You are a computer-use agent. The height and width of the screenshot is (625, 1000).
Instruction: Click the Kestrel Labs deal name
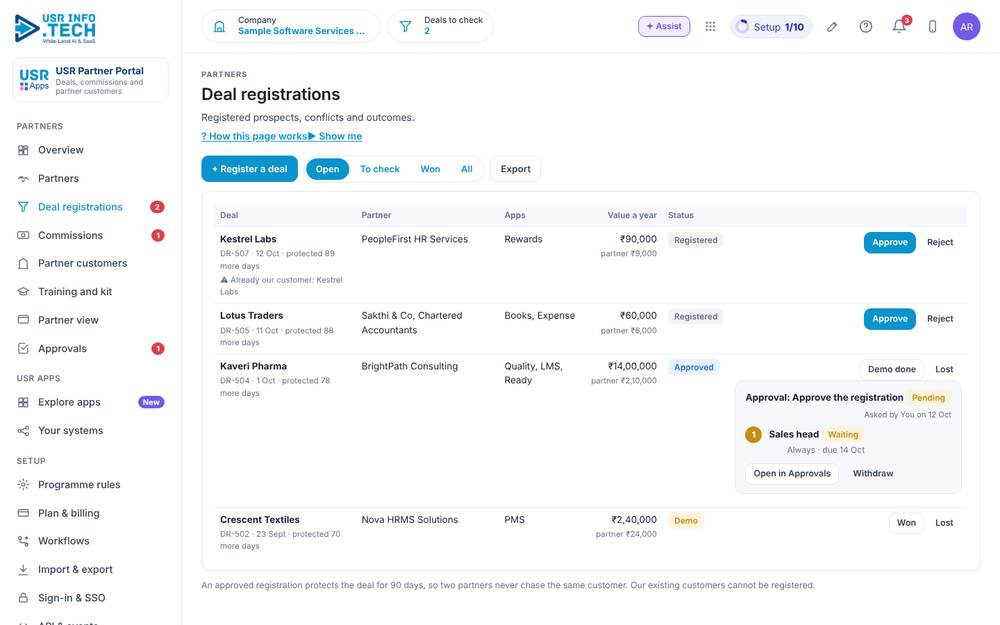coord(248,239)
